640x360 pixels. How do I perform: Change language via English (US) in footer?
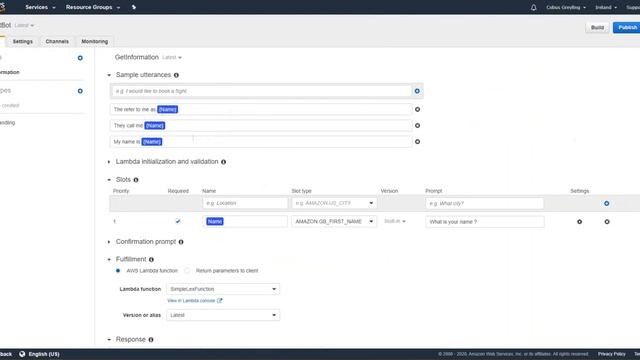click(44, 354)
